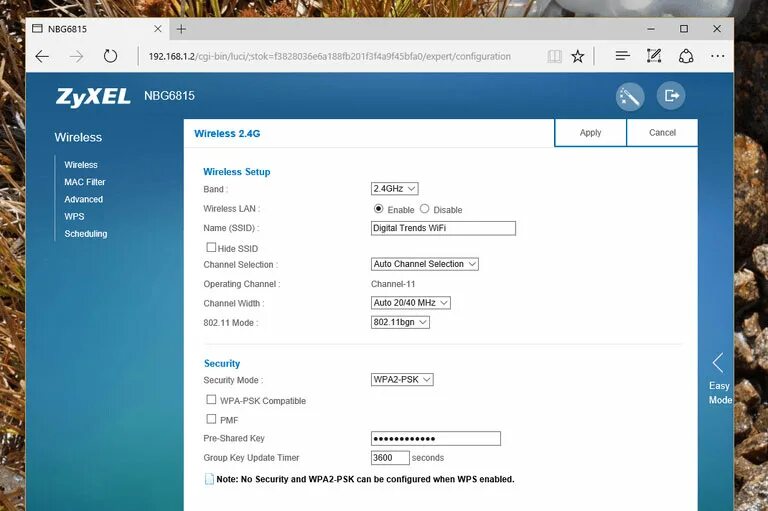Screen dimensions: 768x511
Task: Open Reading view book icon
Action: point(554,56)
